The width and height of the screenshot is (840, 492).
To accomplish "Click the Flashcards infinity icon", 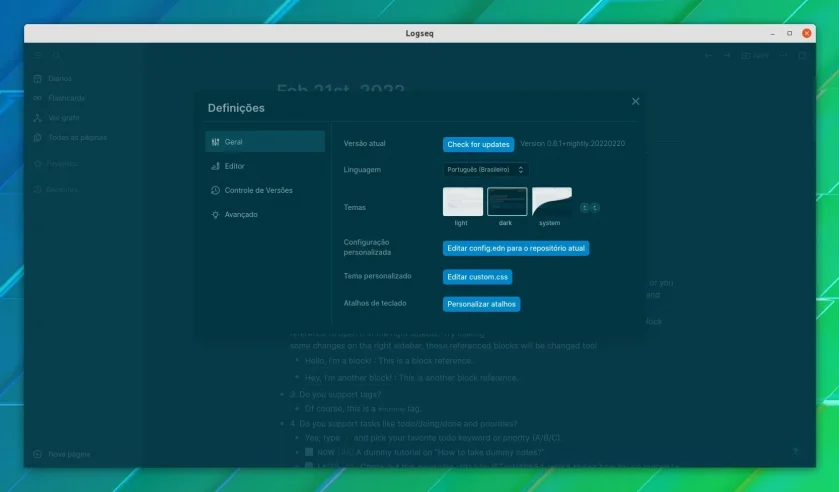I will (x=38, y=98).
